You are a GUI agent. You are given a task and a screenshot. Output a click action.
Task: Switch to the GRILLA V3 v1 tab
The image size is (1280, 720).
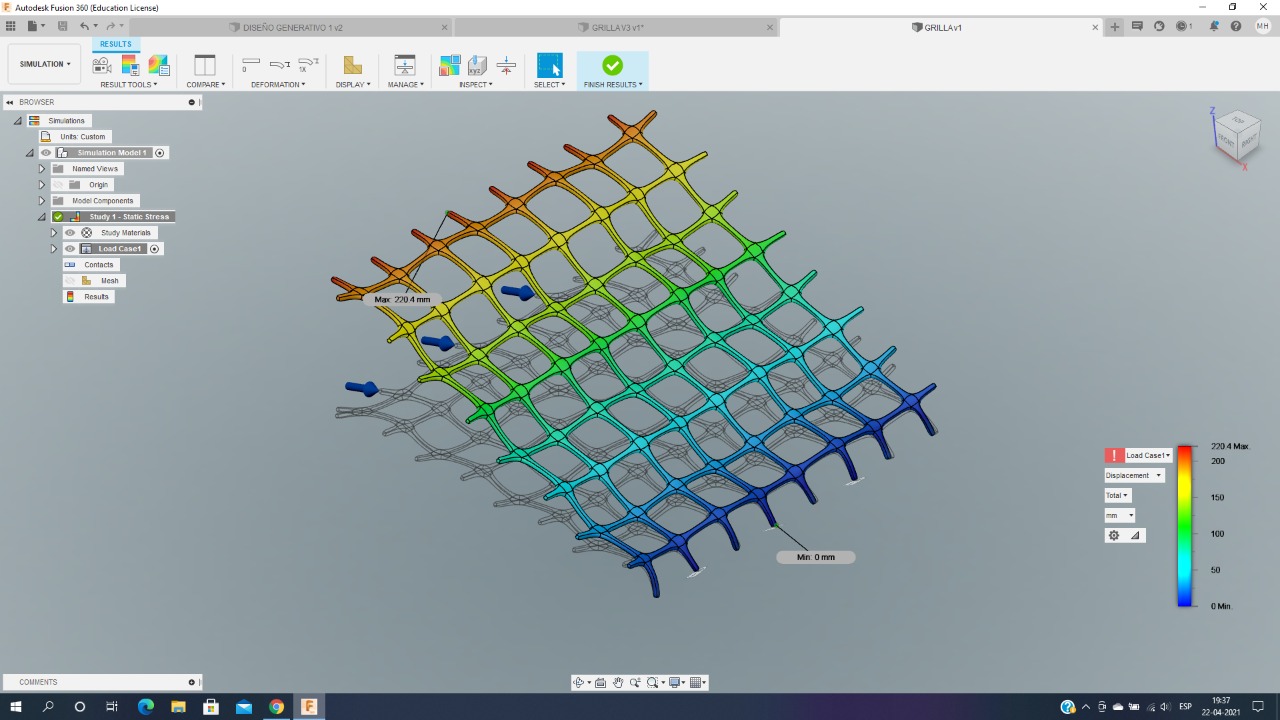[x=612, y=28]
